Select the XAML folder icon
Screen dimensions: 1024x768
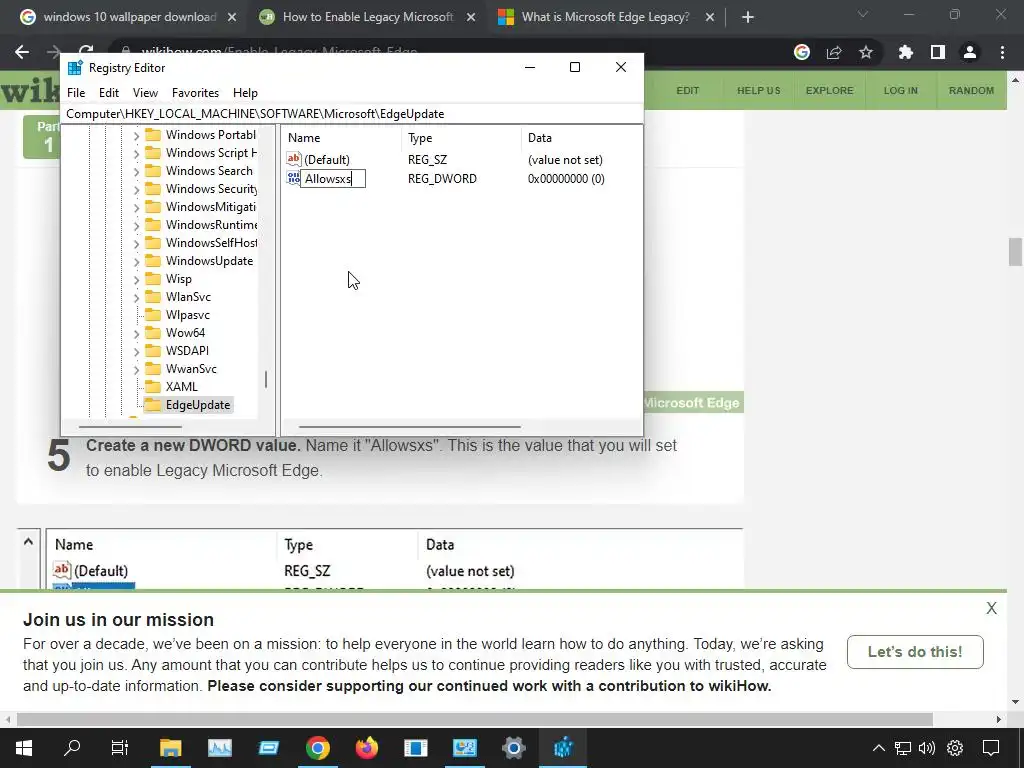click(153, 387)
